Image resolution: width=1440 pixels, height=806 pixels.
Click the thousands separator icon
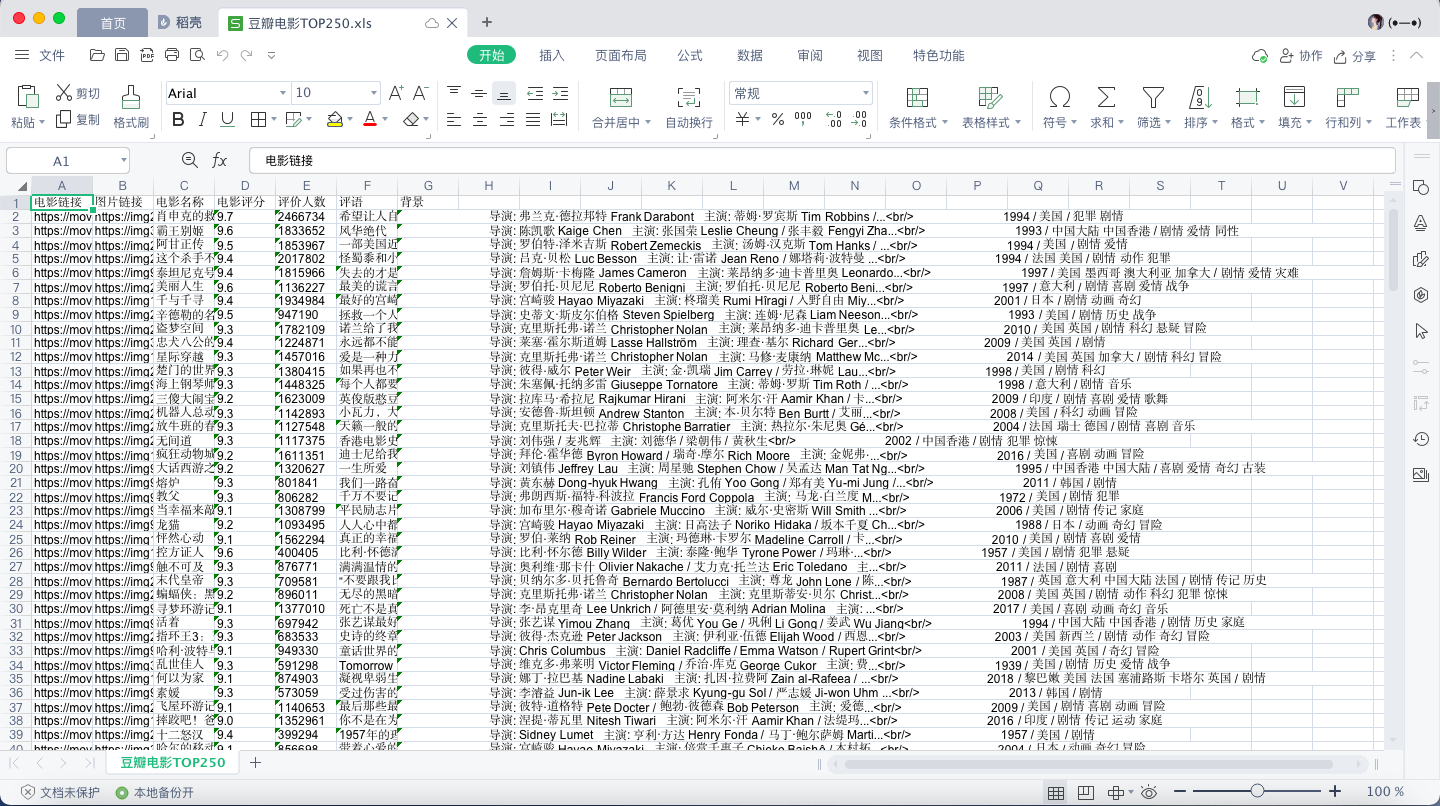(x=803, y=119)
